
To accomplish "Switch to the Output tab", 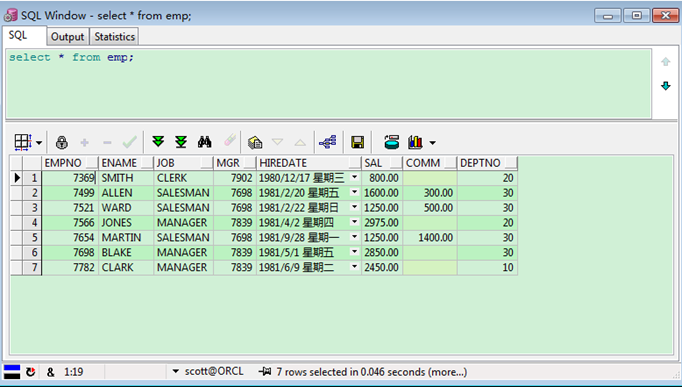I will 67,37.
